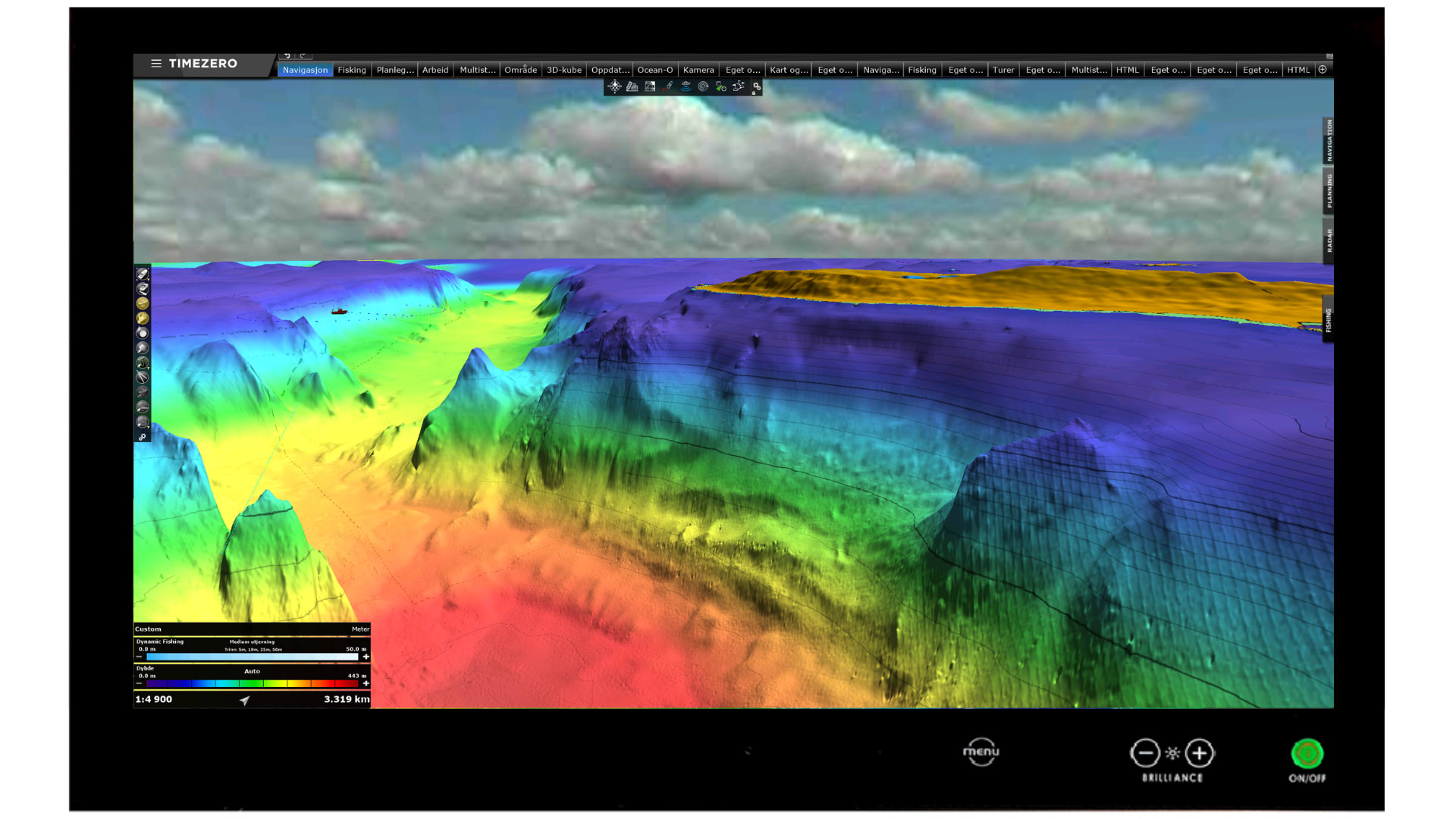Viewport: 1456px width, 819px height.
Task: Click the north-up arrow in scale bar
Action: (244, 700)
